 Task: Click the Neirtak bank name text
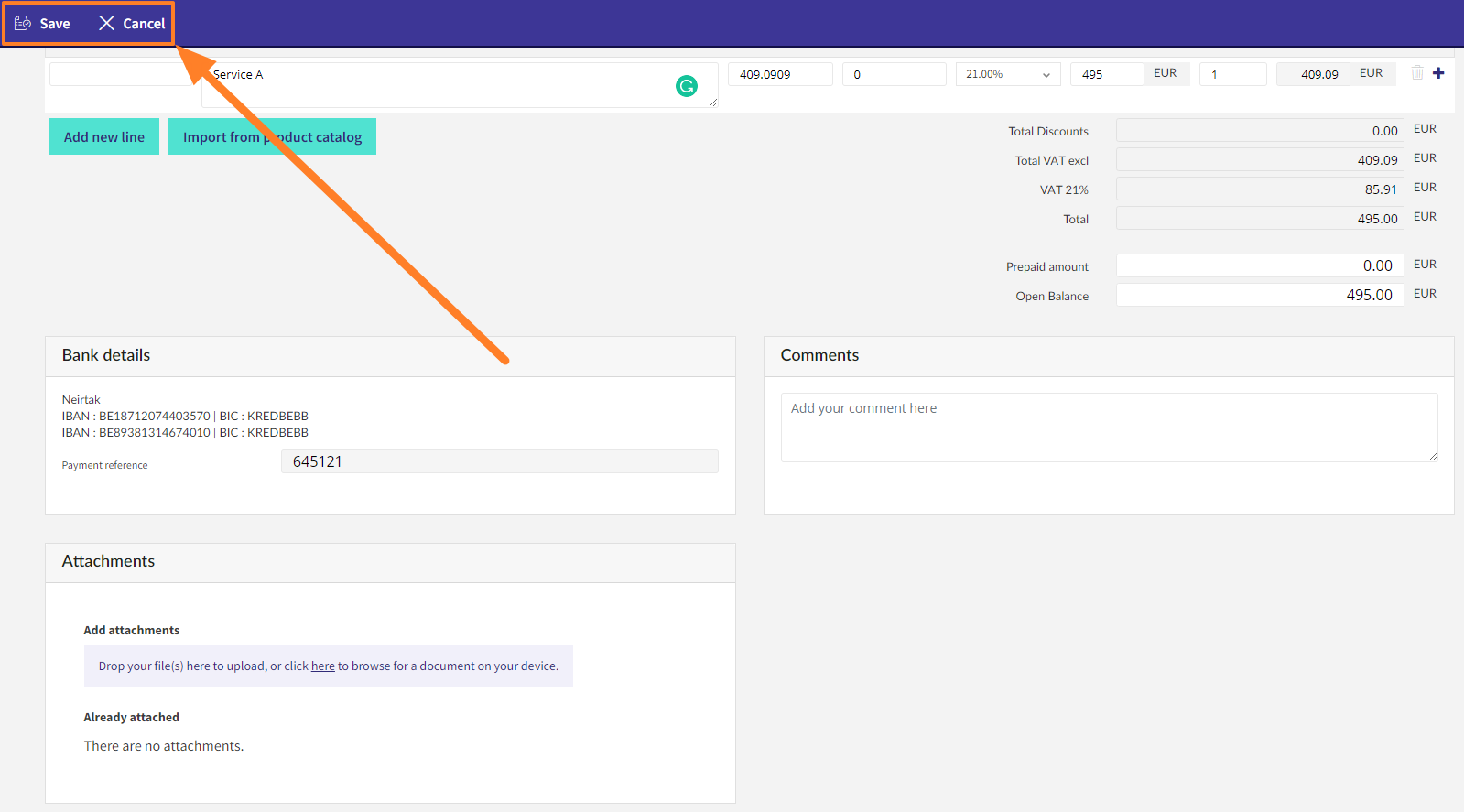tap(81, 400)
